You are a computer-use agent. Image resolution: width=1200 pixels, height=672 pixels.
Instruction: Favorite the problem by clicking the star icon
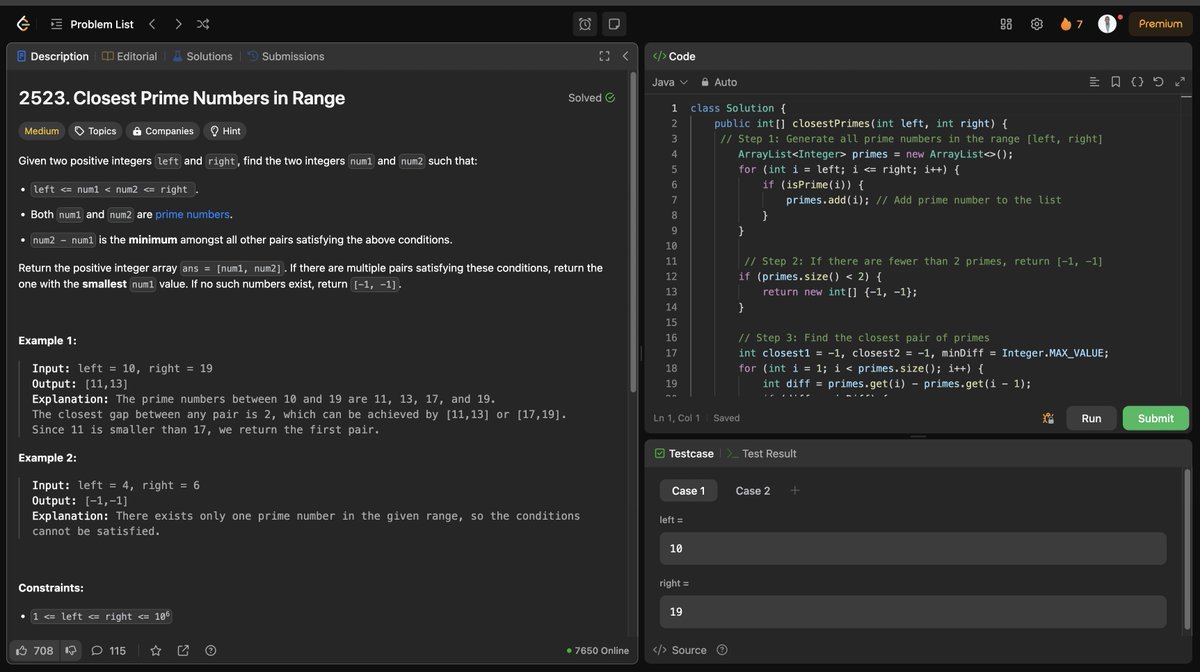pos(155,650)
